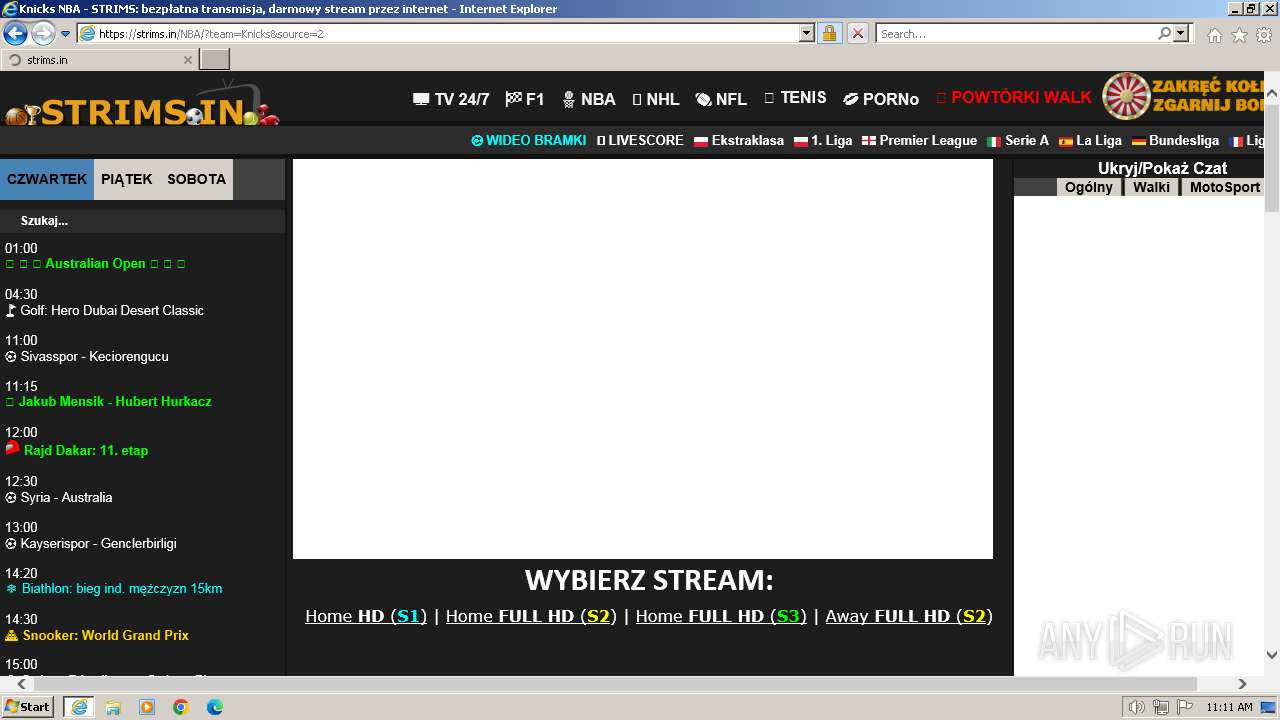Open the Tools gear icon

[x=1264, y=35]
